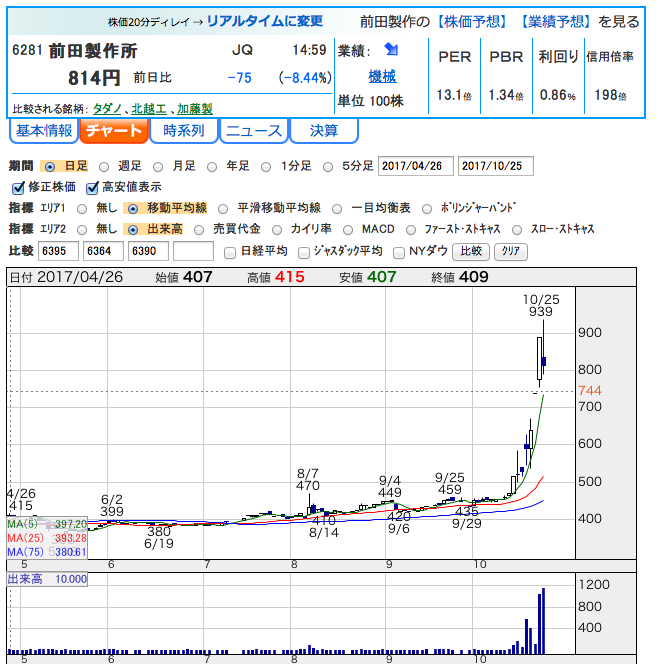The image size is (658, 664).
Task: Toggle the 修正株価 checkbox
Action: (x=18, y=188)
